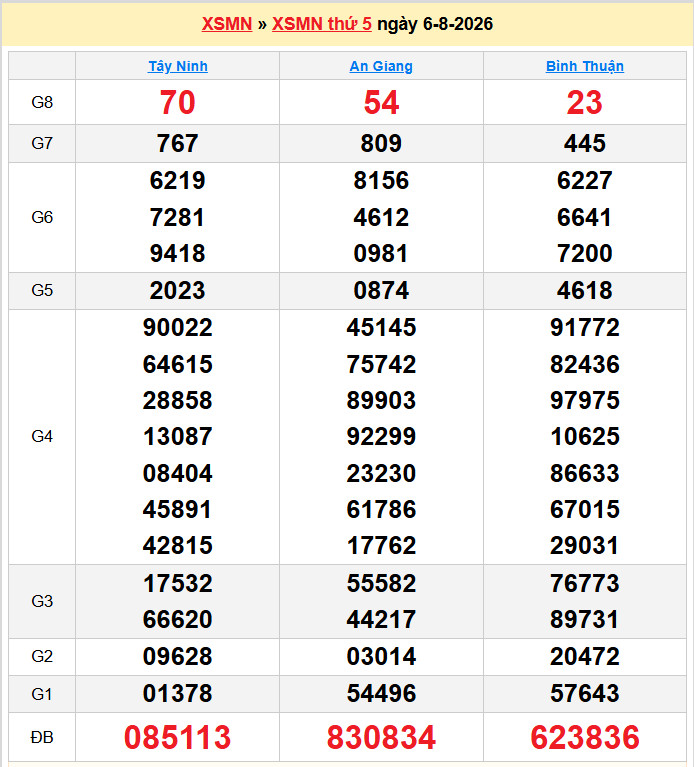Pick An Giang G4 number 17762
The image size is (694, 767).
click(x=381, y=545)
